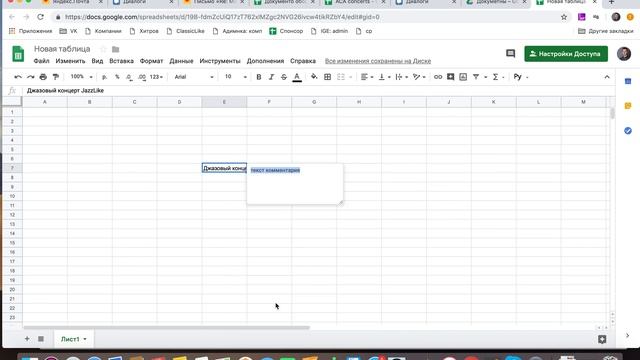Open input tools Ру dropdown
Image resolution: width=640 pixels, height=360 pixels.
[x=521, y=77]
